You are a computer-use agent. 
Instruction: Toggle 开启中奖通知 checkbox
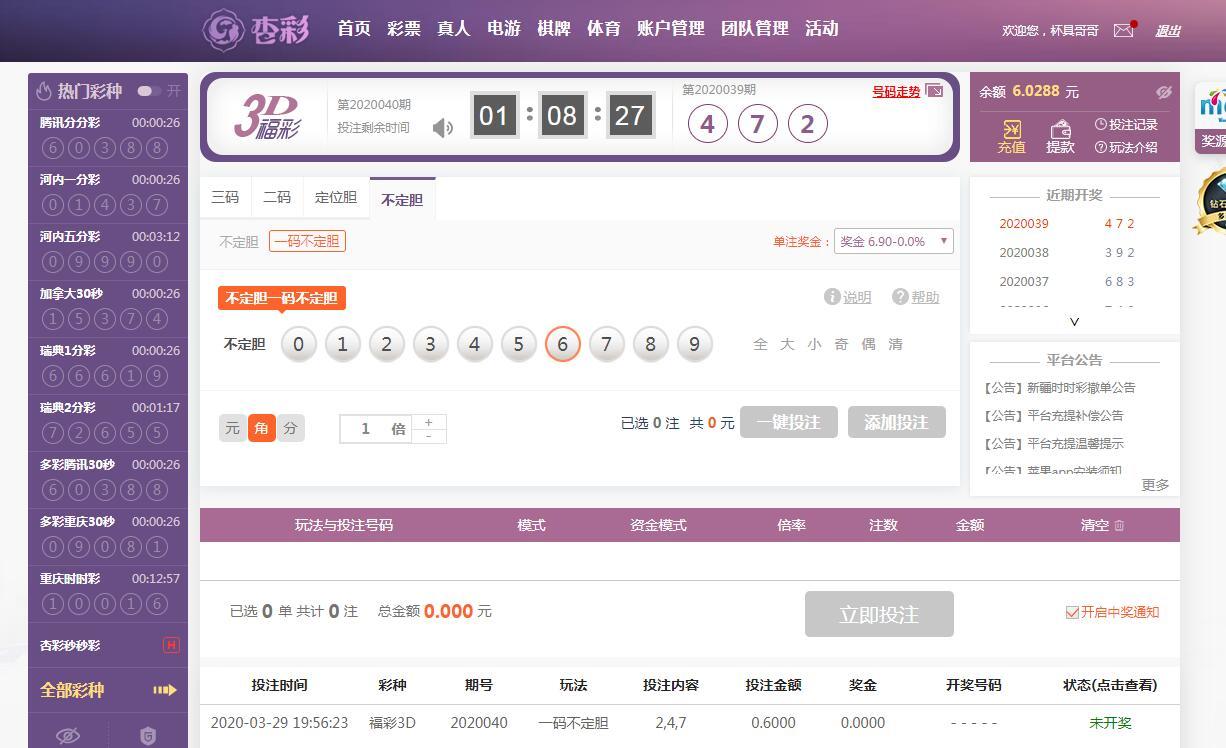1072,612
